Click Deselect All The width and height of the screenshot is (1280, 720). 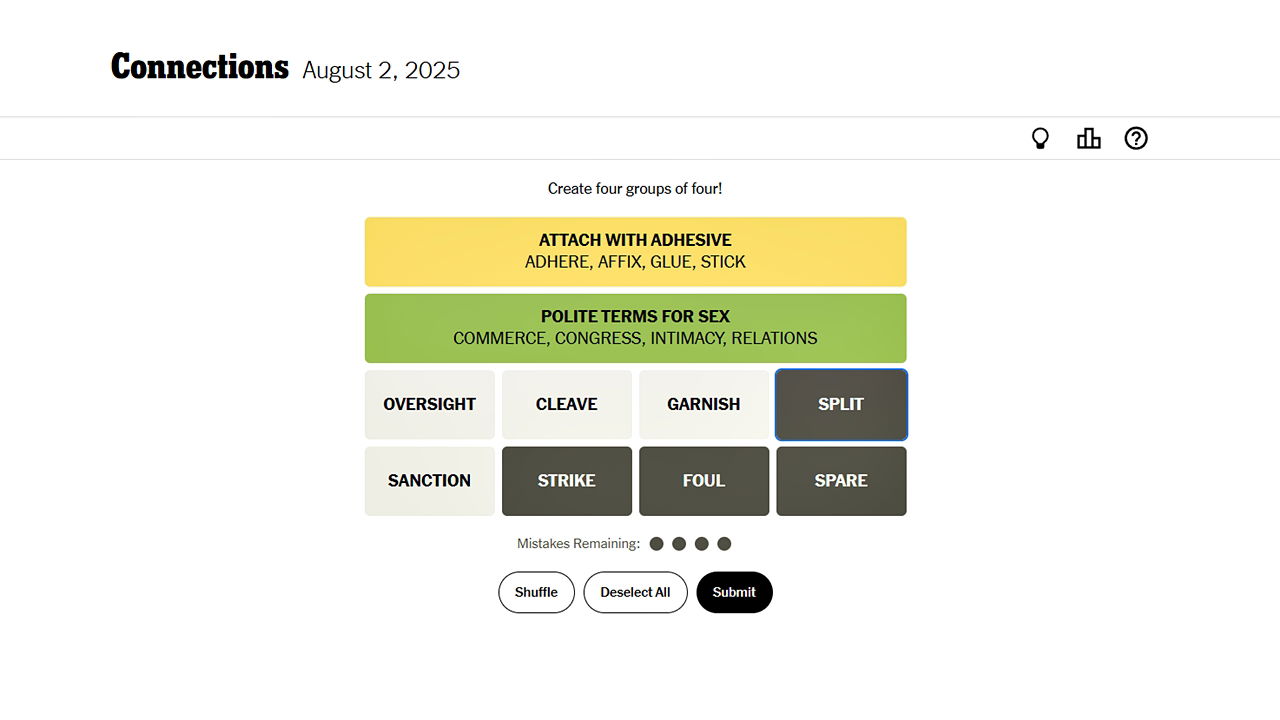tap(635, 592)
